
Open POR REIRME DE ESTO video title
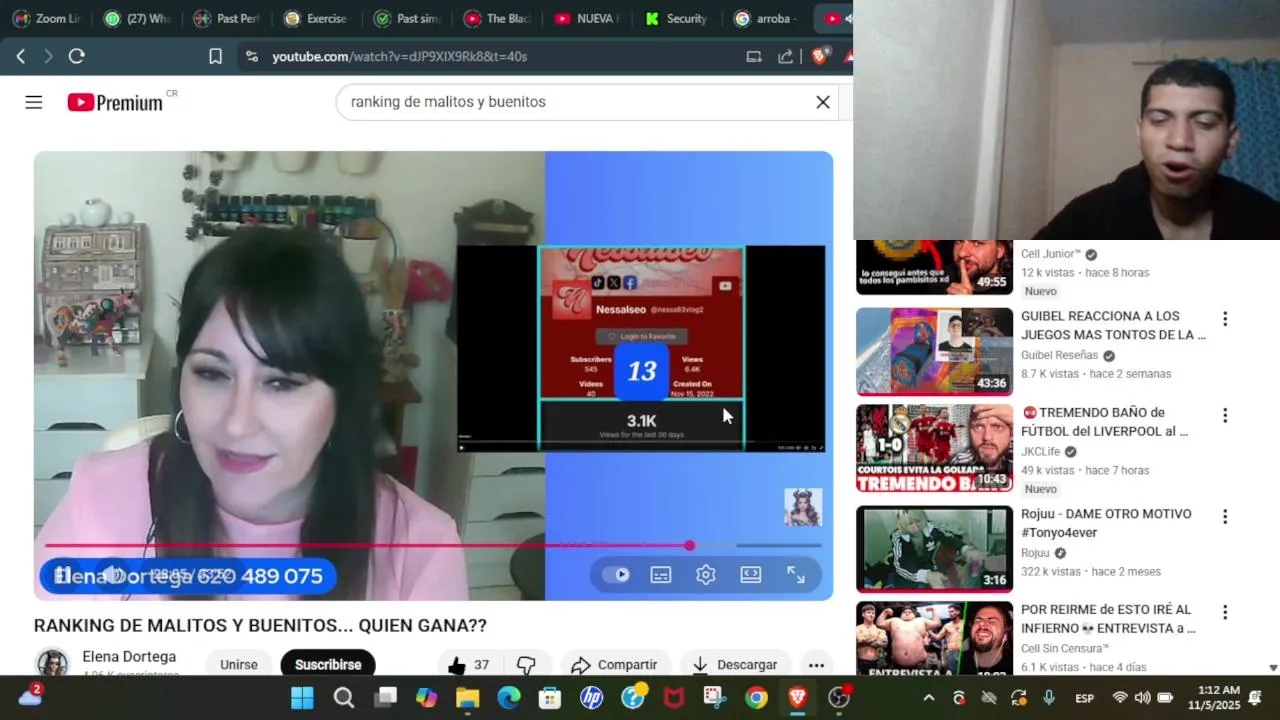tap(1108, 619)
